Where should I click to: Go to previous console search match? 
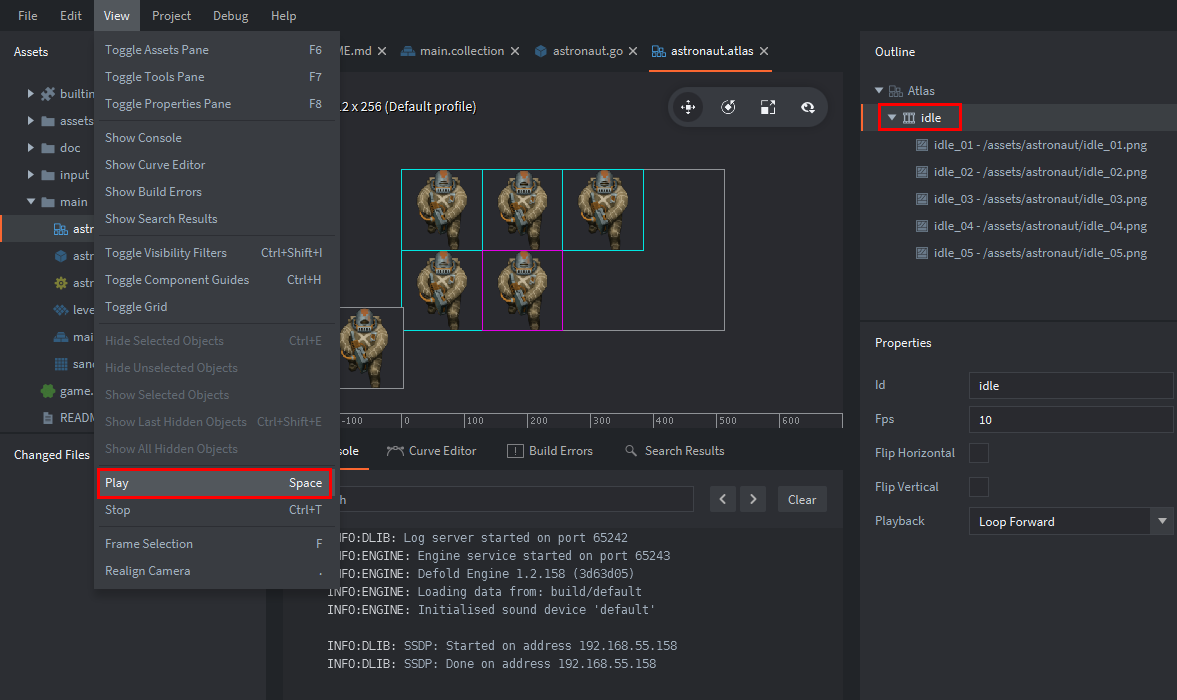pos(723,500)
